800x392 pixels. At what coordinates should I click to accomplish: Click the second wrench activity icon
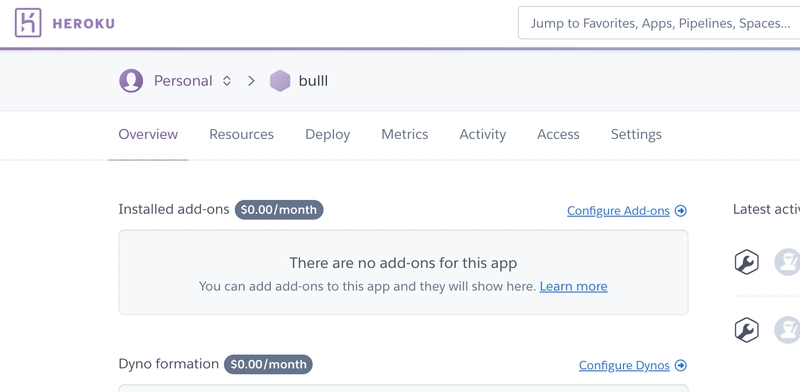746,330
